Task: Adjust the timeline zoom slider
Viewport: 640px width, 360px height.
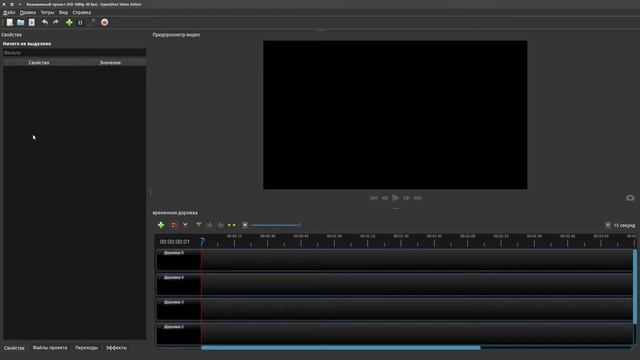Action: click(x=276, y=225)
